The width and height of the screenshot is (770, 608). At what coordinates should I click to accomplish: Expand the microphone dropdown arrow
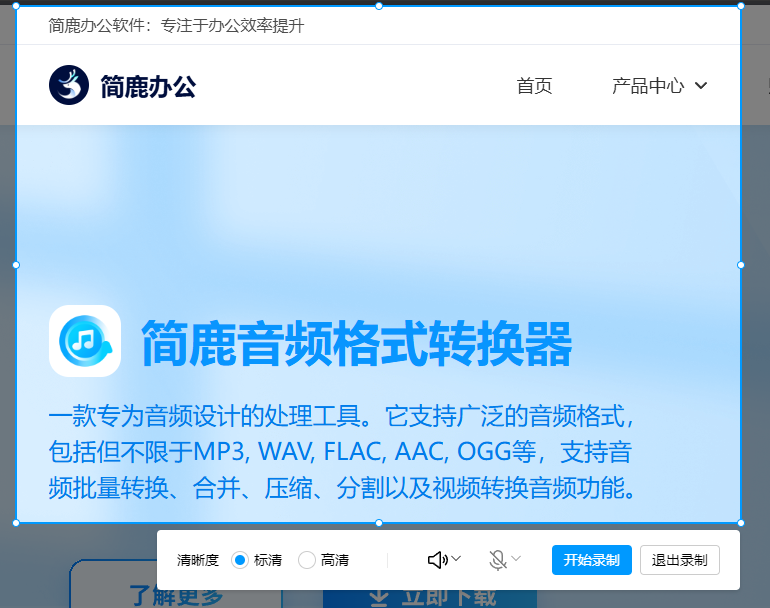[516, 558]
